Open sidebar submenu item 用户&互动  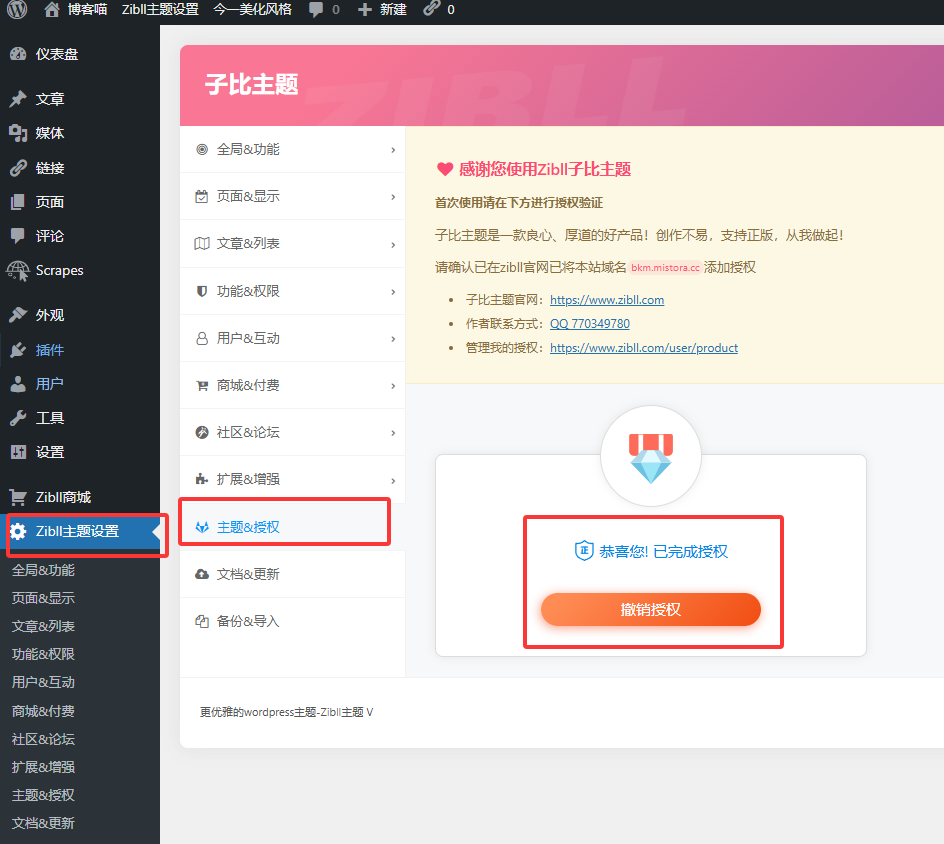coord(43,682)
